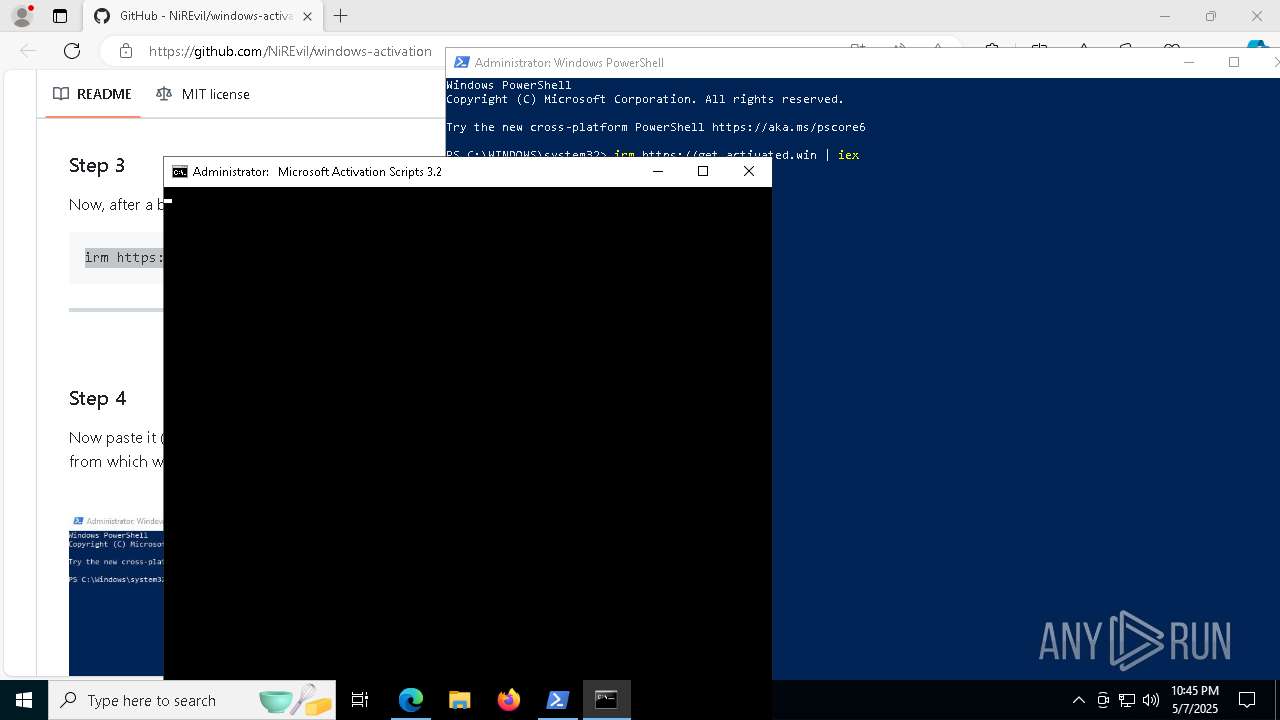Open the Windows Start menu
This screenshot has height=720, width=1280.
(x=24, y=700)
